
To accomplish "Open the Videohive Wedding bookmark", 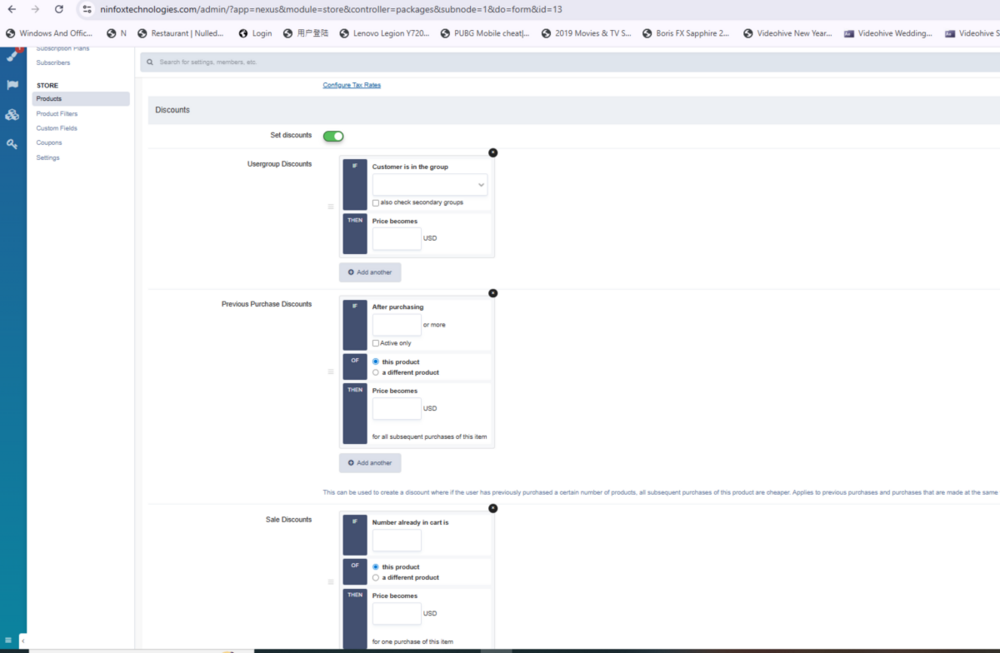I will tap(888, 33).
